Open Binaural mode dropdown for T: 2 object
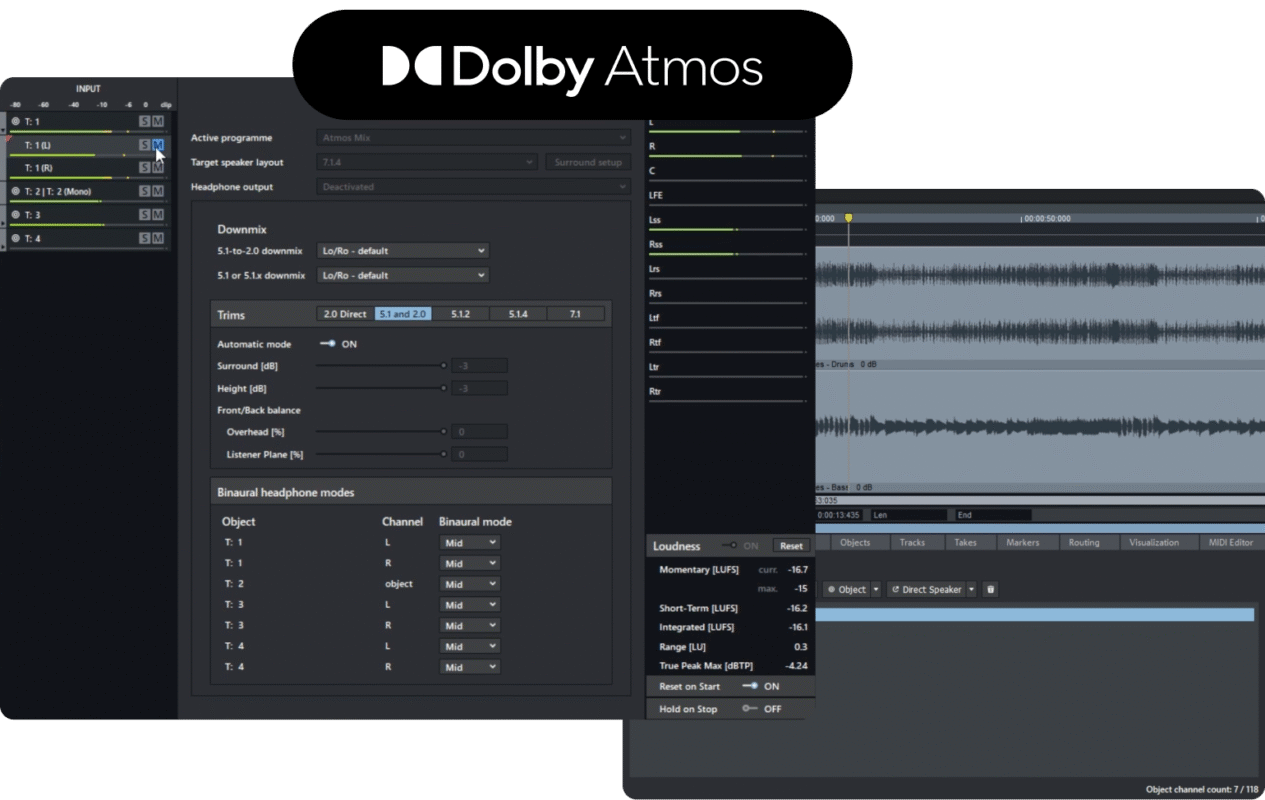The width and height of the screenshot is (1265, 800). [469, 584]
